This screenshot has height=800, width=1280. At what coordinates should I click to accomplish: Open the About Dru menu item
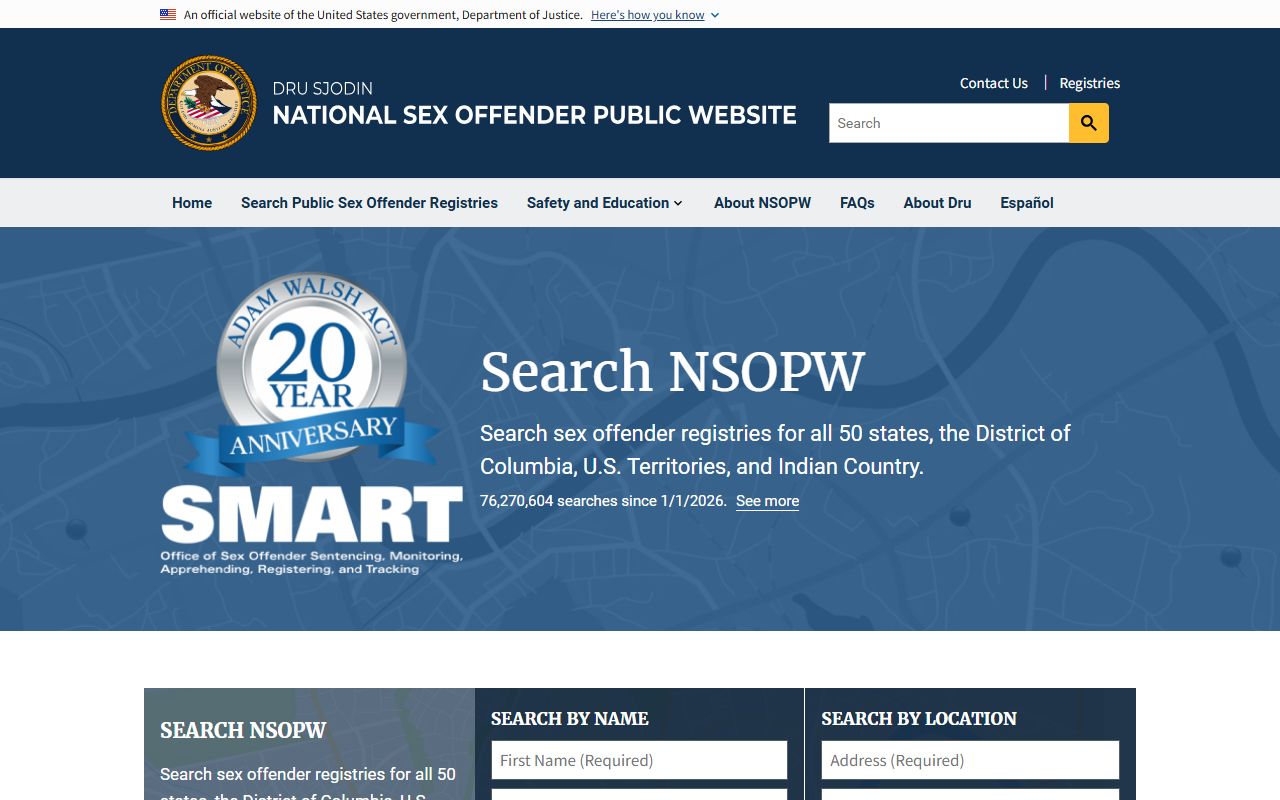click(937, 203)
